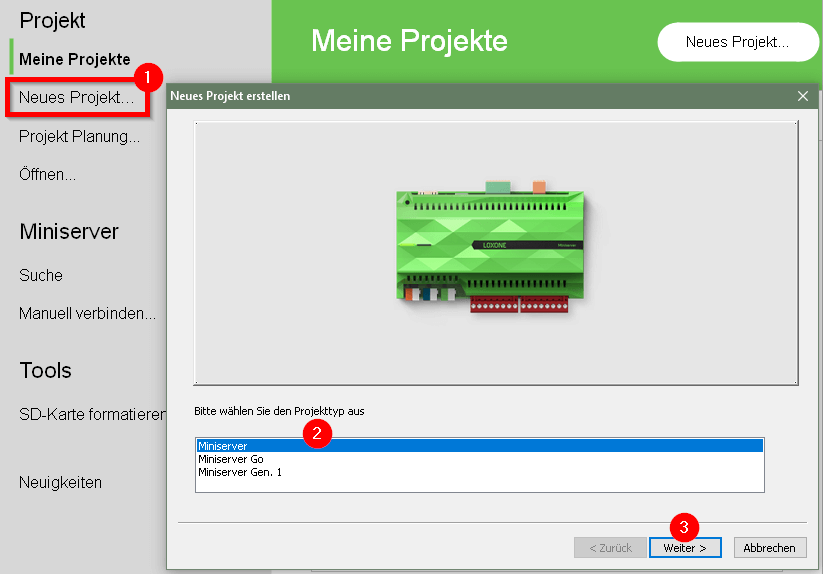
Task: Open Projekt Planung... entry
Action: [79, 136]
